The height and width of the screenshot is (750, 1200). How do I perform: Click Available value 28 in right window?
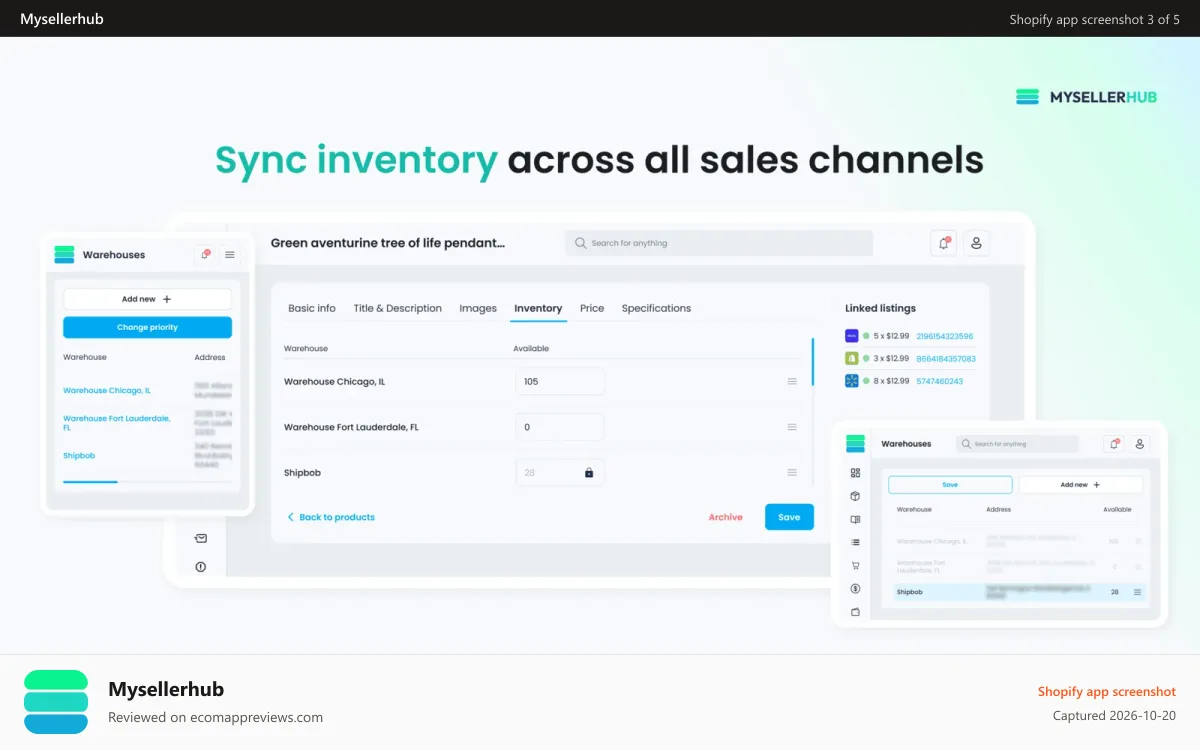click(x=1115, y=592)
